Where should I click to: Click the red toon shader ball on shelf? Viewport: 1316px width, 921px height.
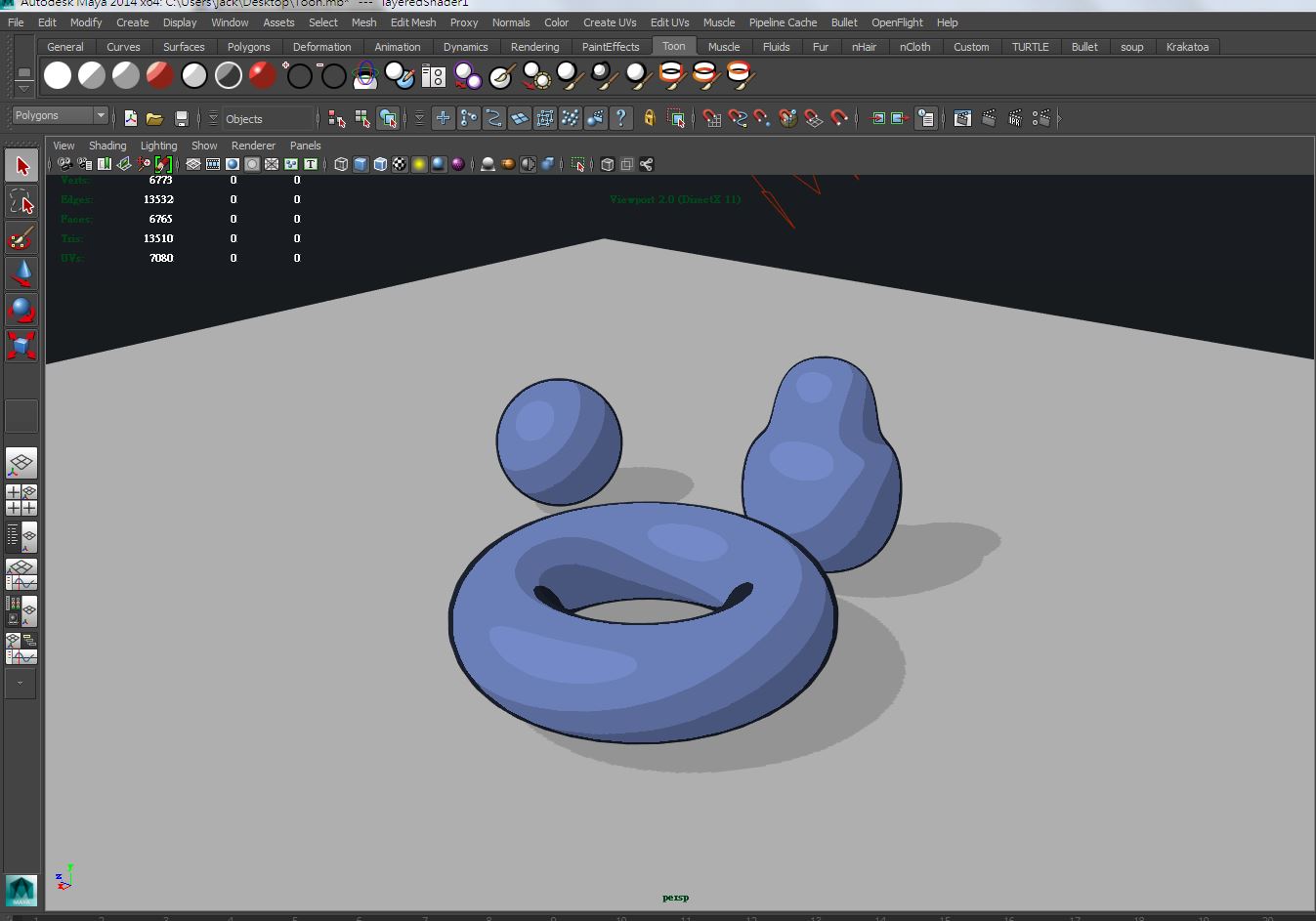[x=159, y=75]
